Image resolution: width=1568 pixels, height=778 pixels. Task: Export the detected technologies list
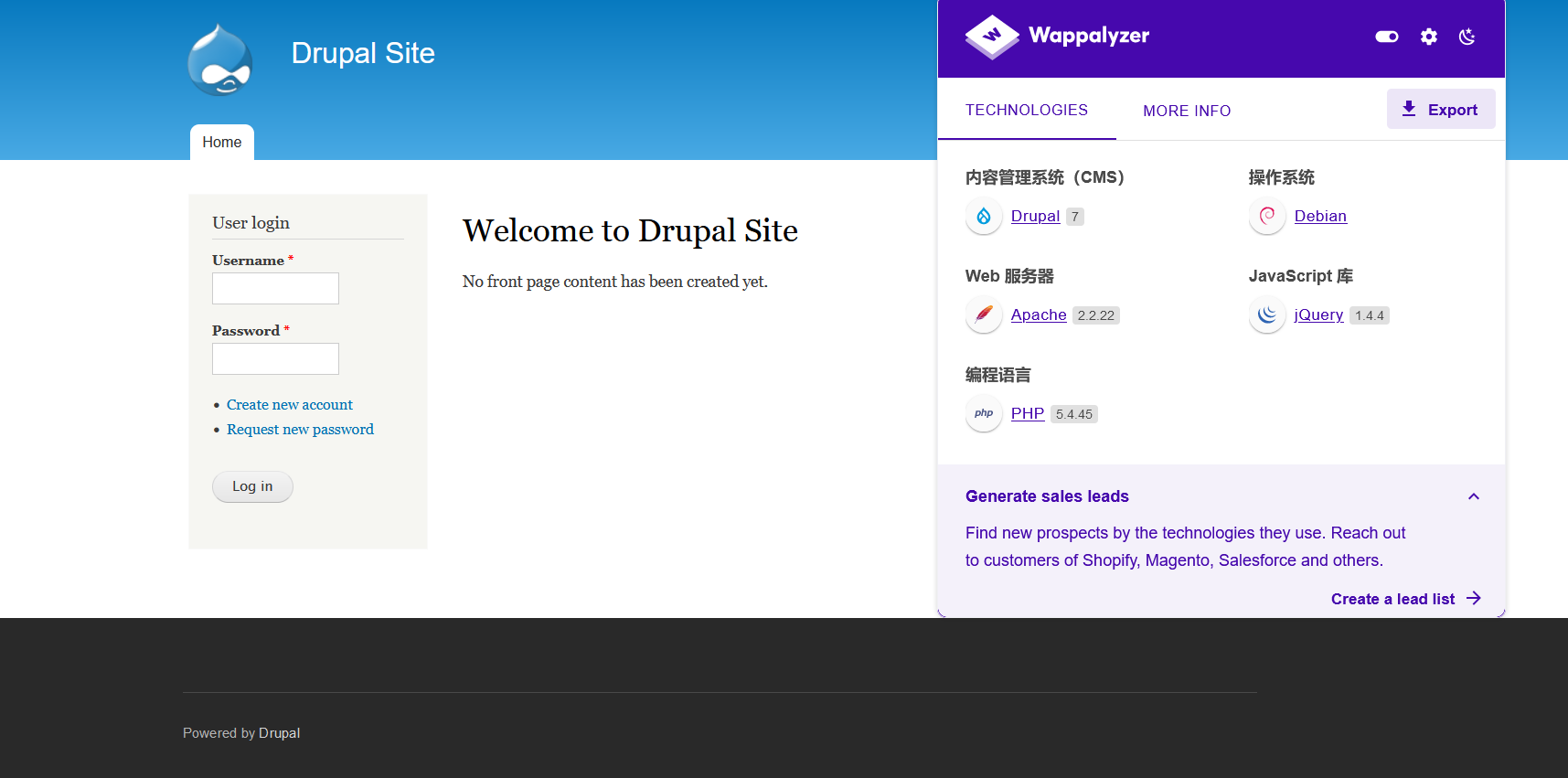[1441, 110]
